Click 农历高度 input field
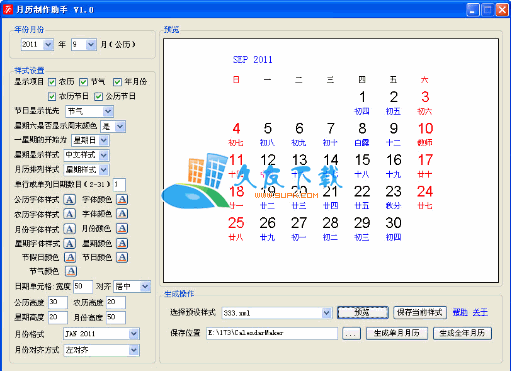Viewport: 511px width, 371px height. [x=116, y=302]
